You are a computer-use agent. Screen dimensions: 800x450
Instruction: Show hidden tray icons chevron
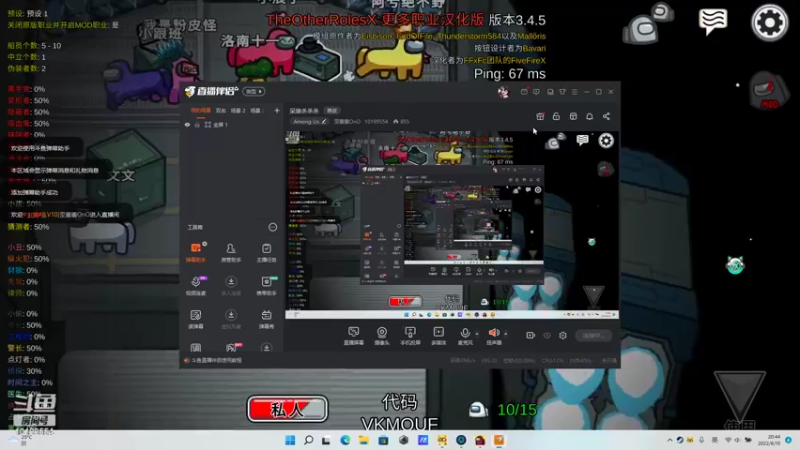click(669, 440)
